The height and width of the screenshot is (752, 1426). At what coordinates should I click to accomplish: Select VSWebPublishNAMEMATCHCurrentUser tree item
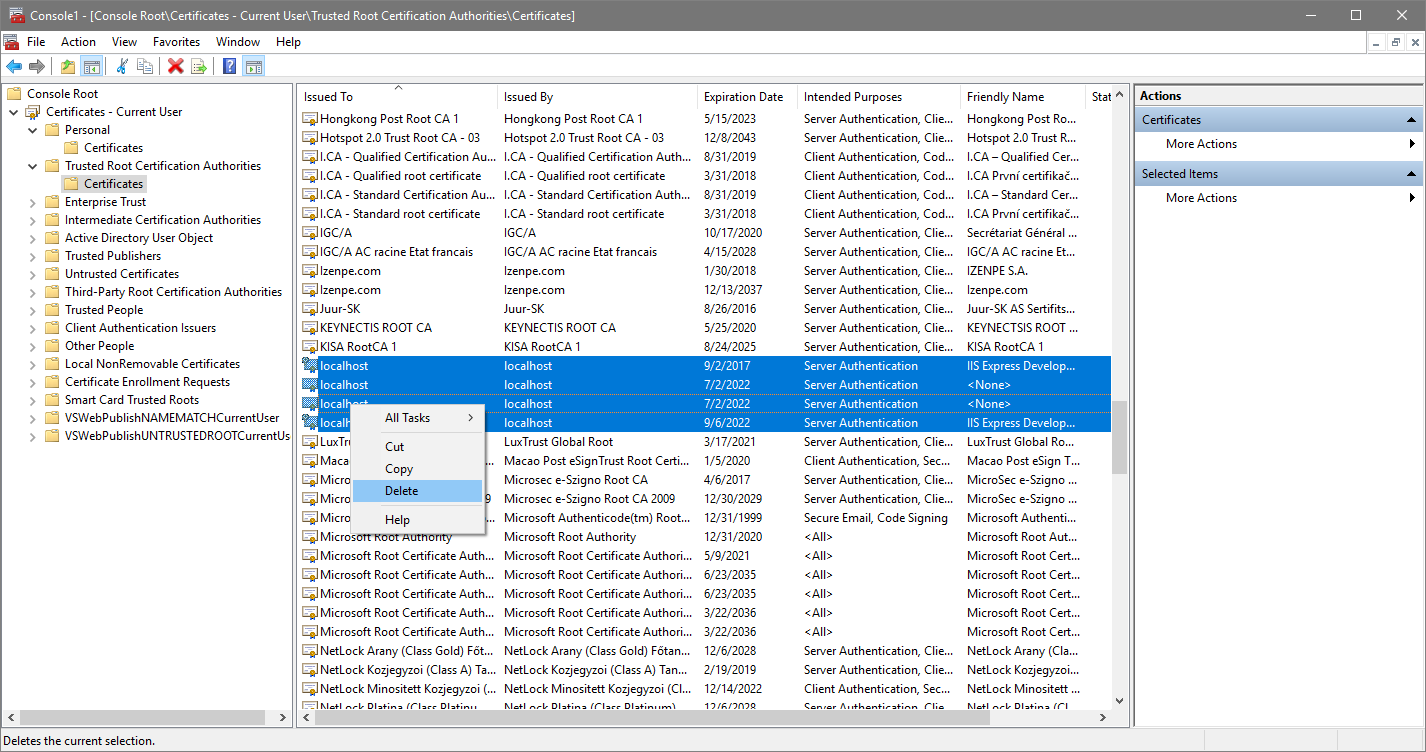(x=172, y=418)
